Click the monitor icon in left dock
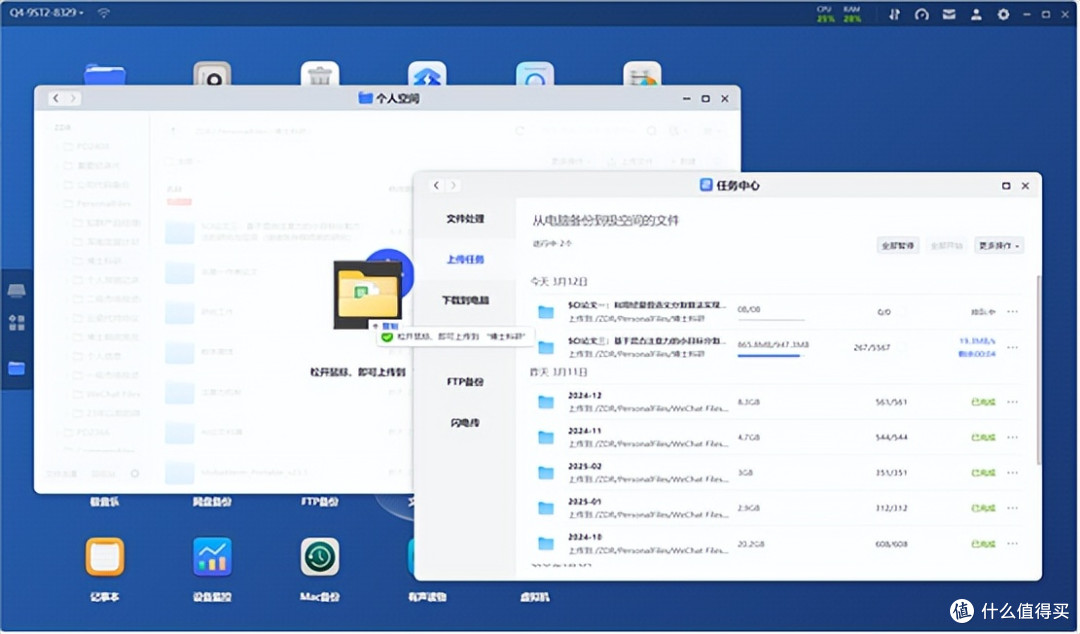 17,291
